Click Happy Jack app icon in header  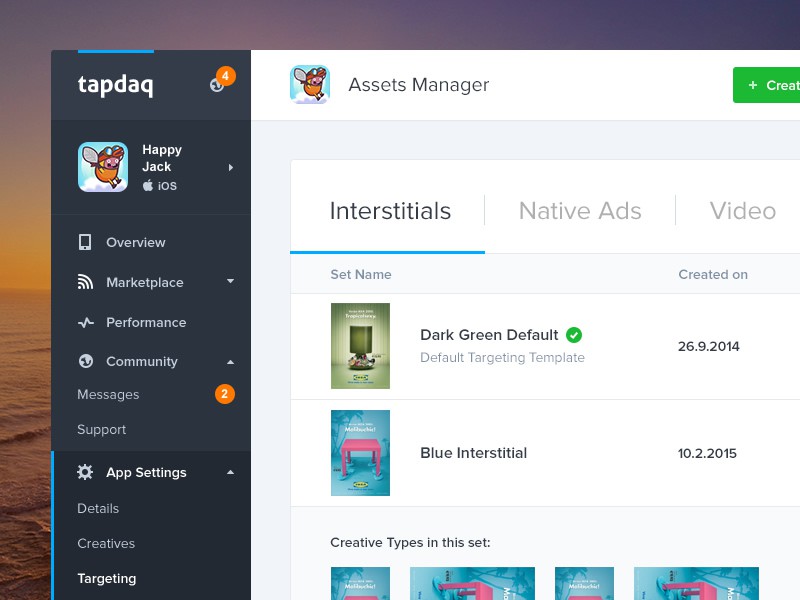310,85
